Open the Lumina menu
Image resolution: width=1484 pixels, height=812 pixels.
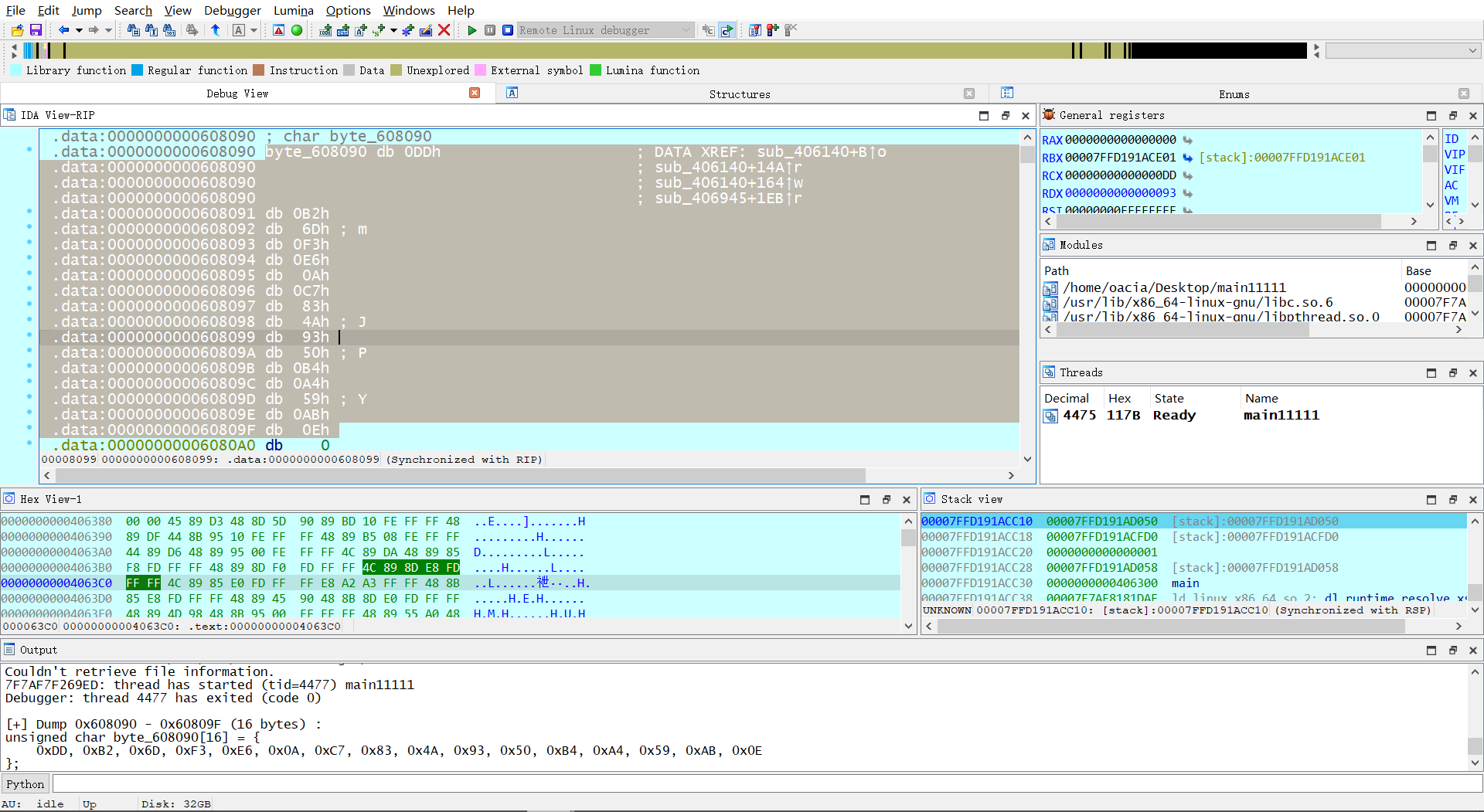pos(293,10)
